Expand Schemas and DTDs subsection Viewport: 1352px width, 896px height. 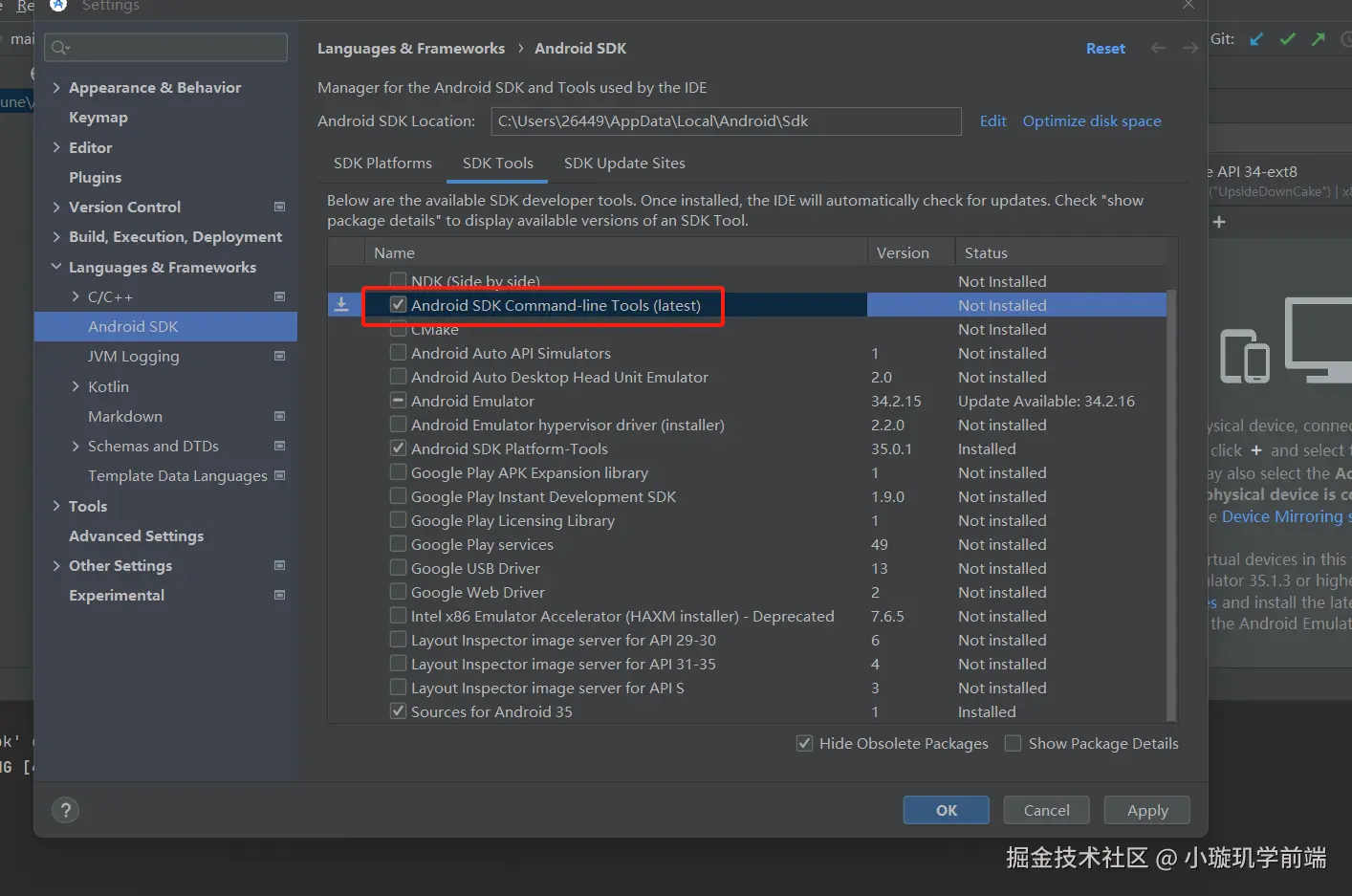[x=76, y=446]
